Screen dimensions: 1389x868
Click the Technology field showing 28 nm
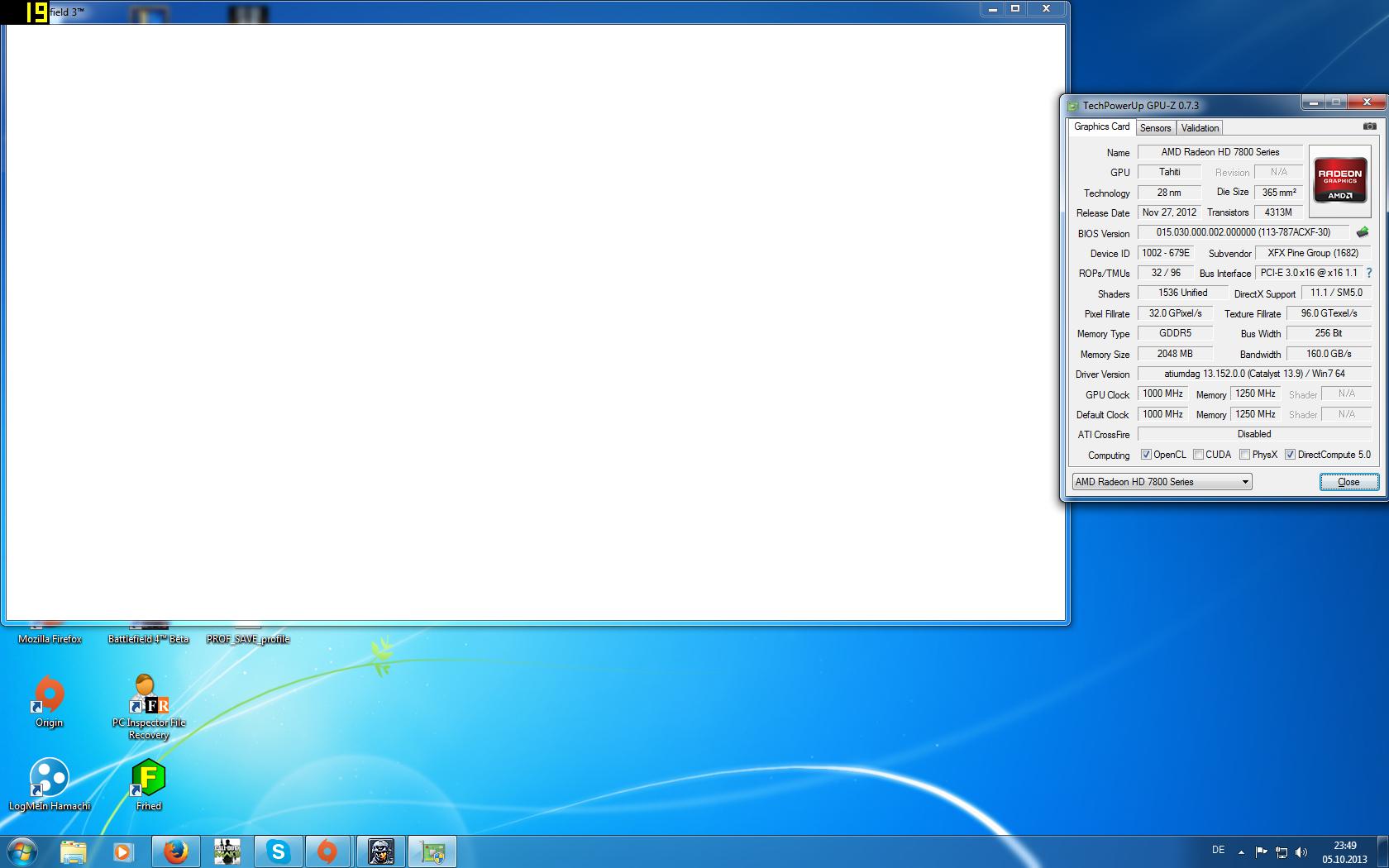[1169, 193]
